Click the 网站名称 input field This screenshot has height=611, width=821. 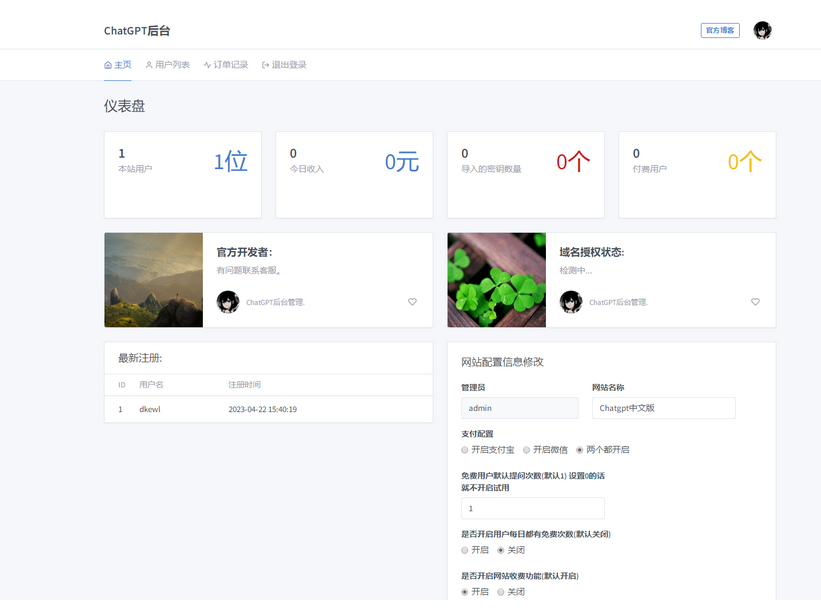(664, 408)
